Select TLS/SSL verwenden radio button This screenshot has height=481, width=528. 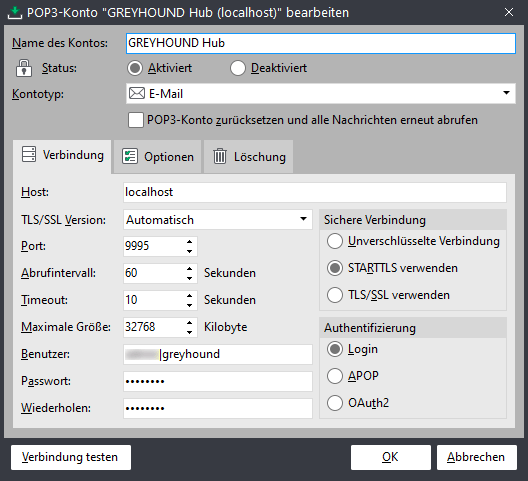335,295
